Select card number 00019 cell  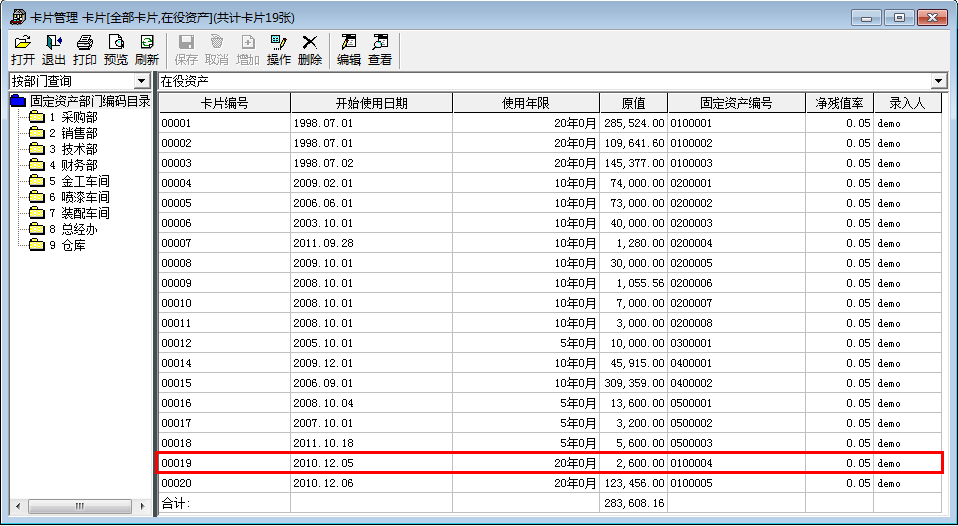(x=225, y=463)
